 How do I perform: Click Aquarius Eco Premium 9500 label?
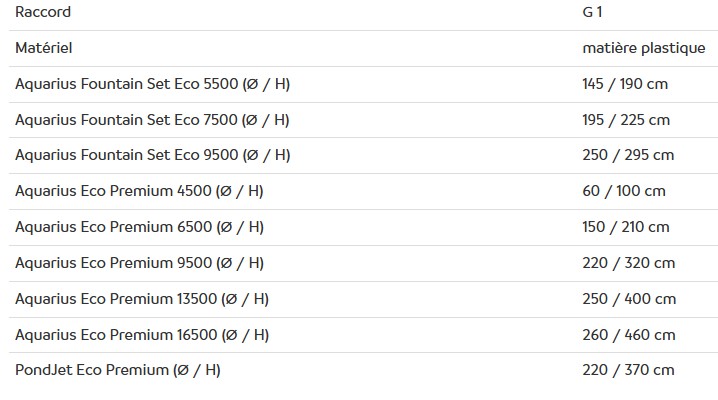tap(139, 263)
